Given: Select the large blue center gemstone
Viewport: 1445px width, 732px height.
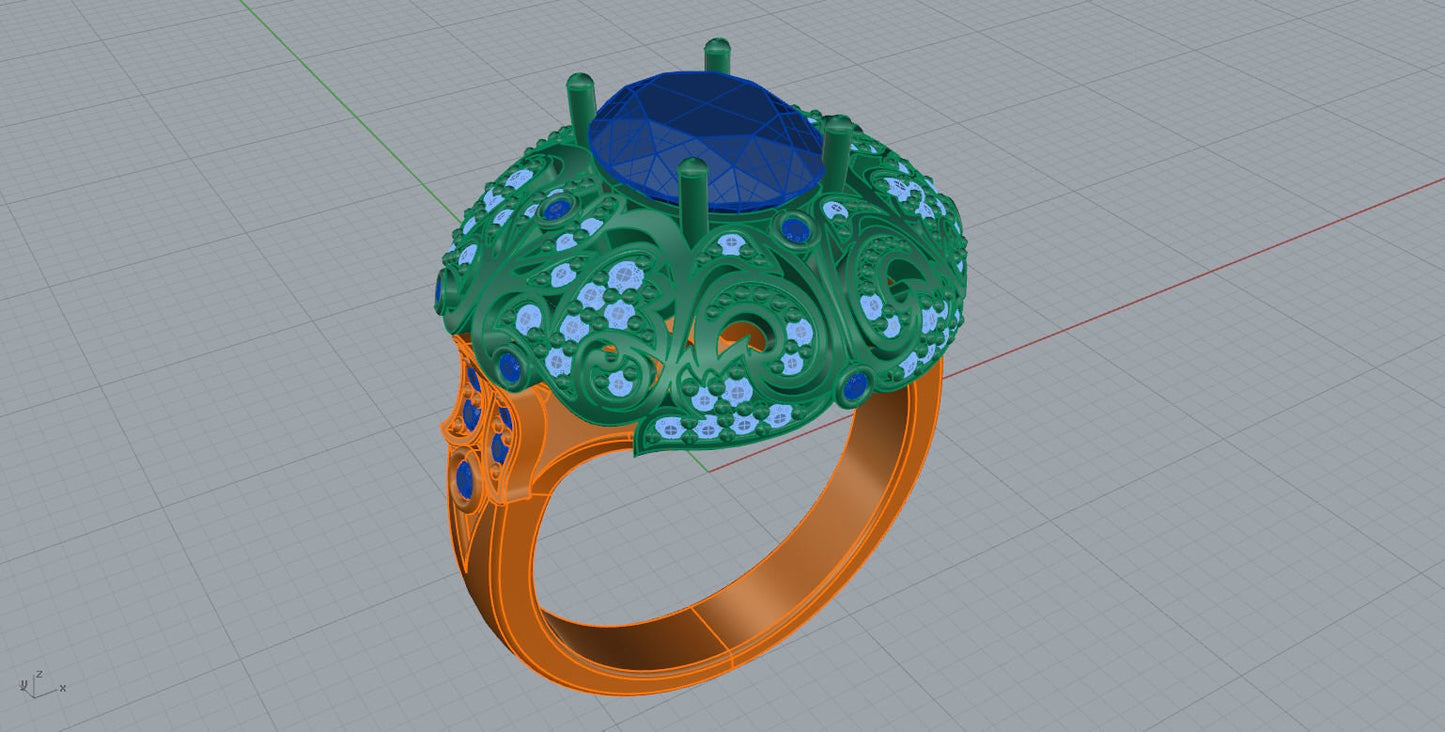Looking at the screenshot, I should pyautogui.click(x=706, y=140).
